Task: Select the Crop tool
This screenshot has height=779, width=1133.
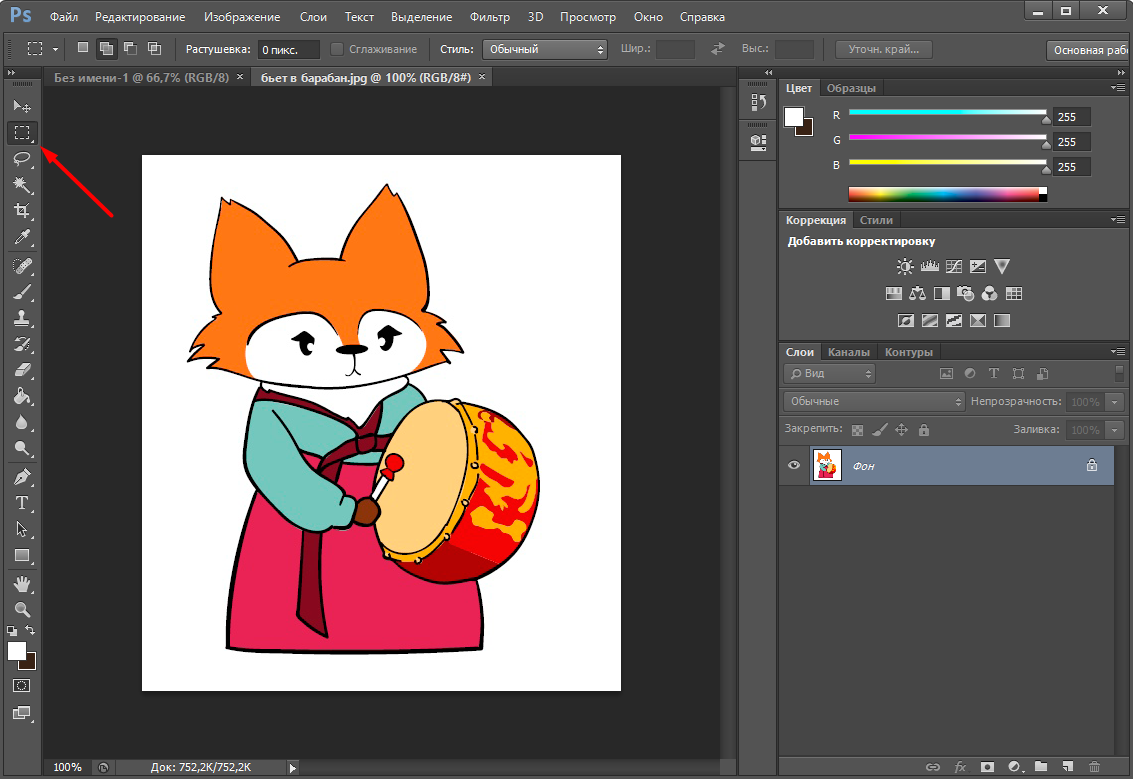Action: 22,210
